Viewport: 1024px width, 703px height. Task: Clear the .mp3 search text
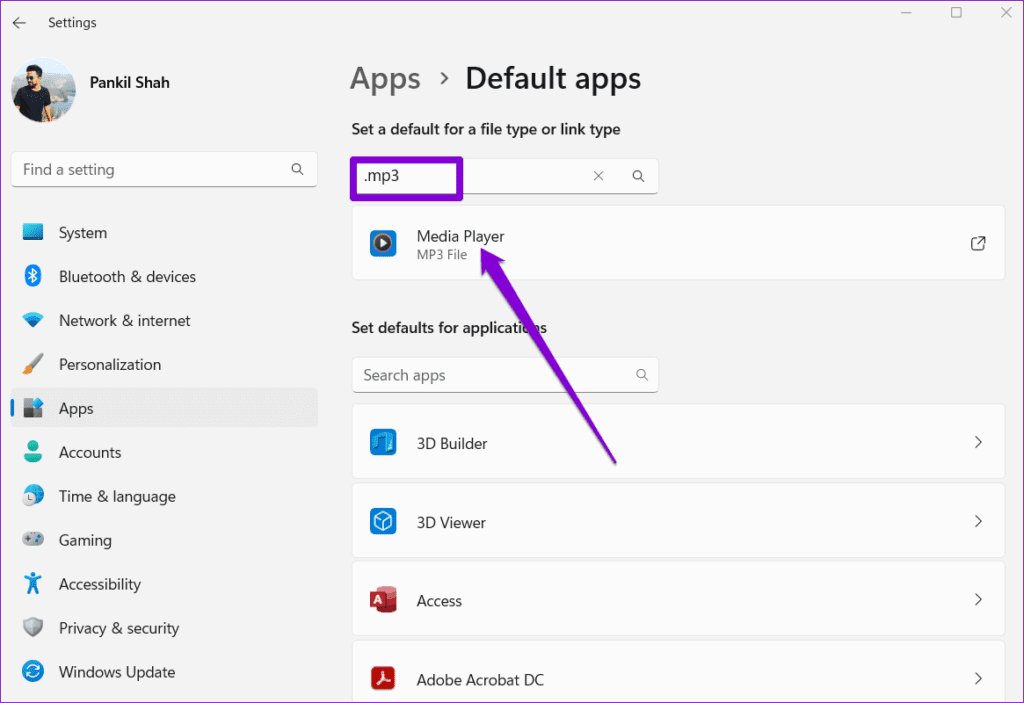[x=598, y=176]
